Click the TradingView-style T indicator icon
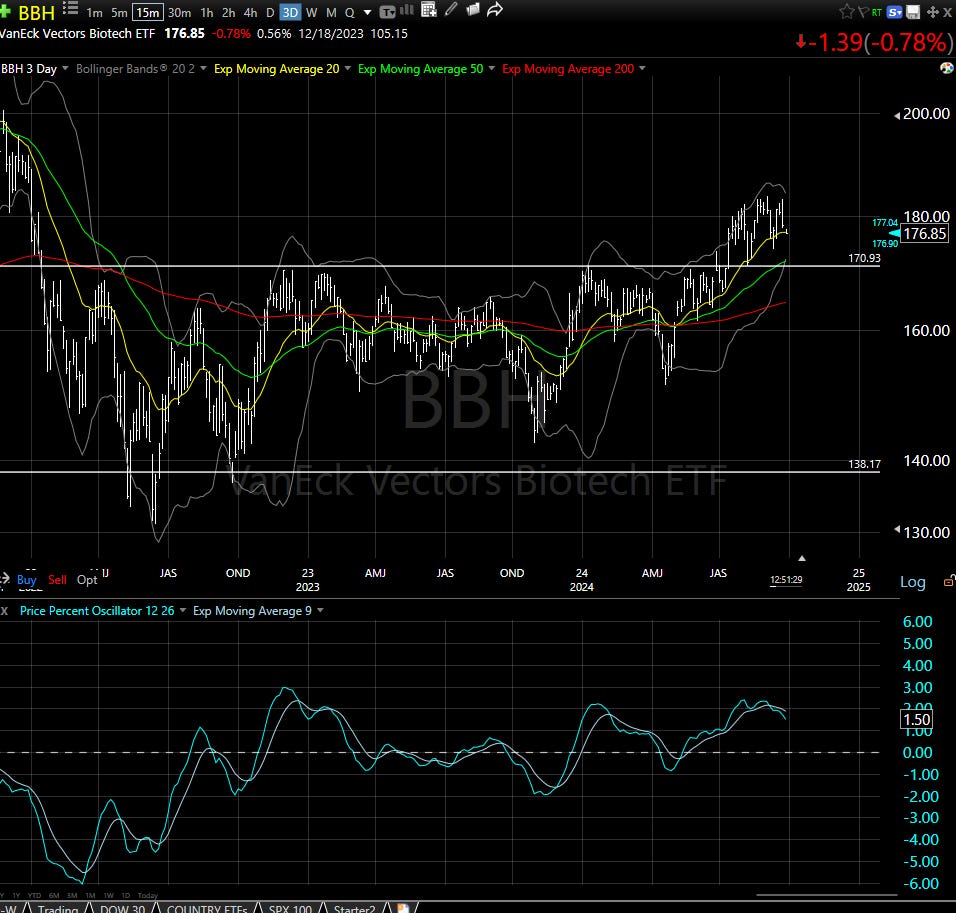956x913 pixels. click(387, 12)
